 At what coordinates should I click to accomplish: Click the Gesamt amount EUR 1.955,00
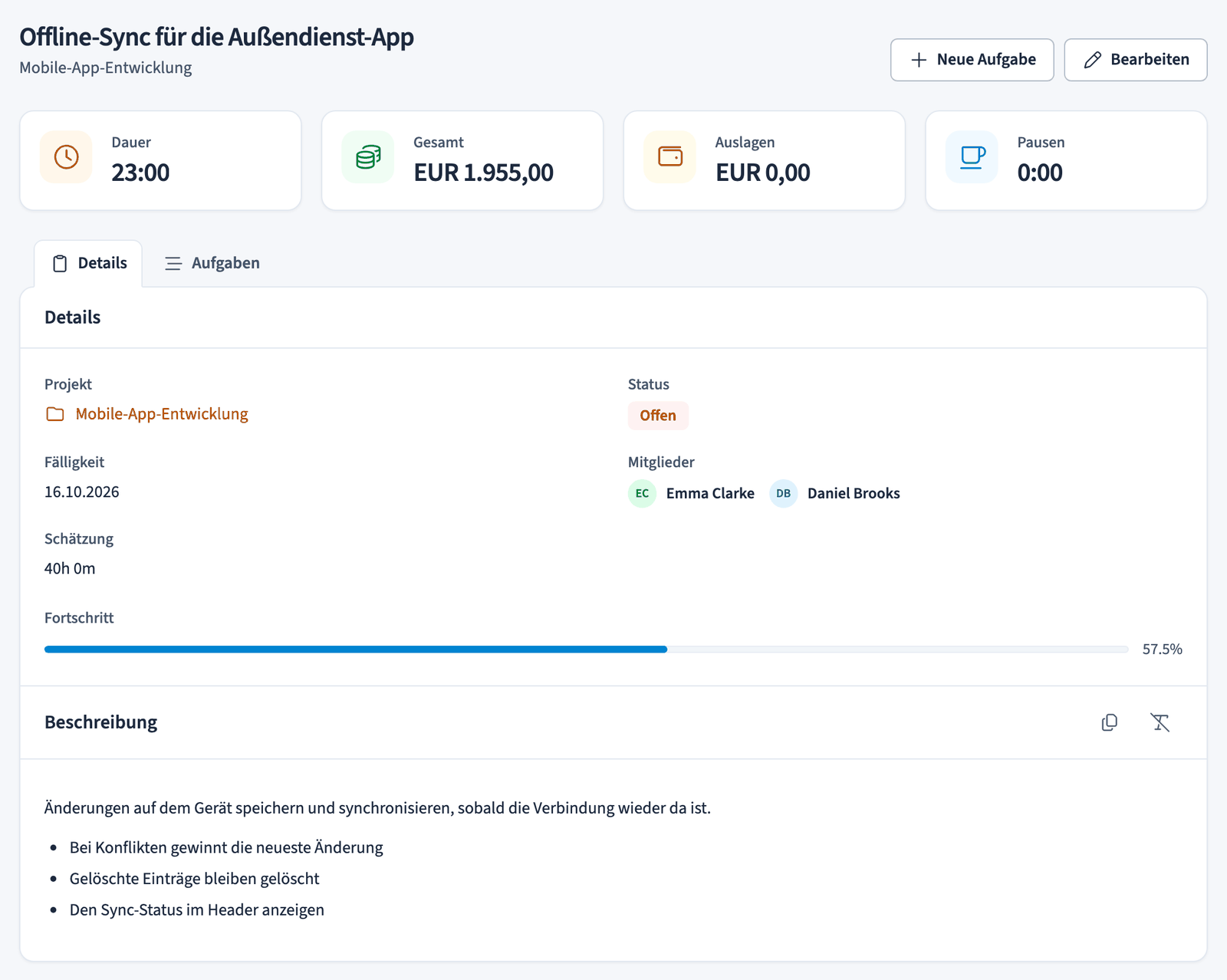click(x=483, y=173)
